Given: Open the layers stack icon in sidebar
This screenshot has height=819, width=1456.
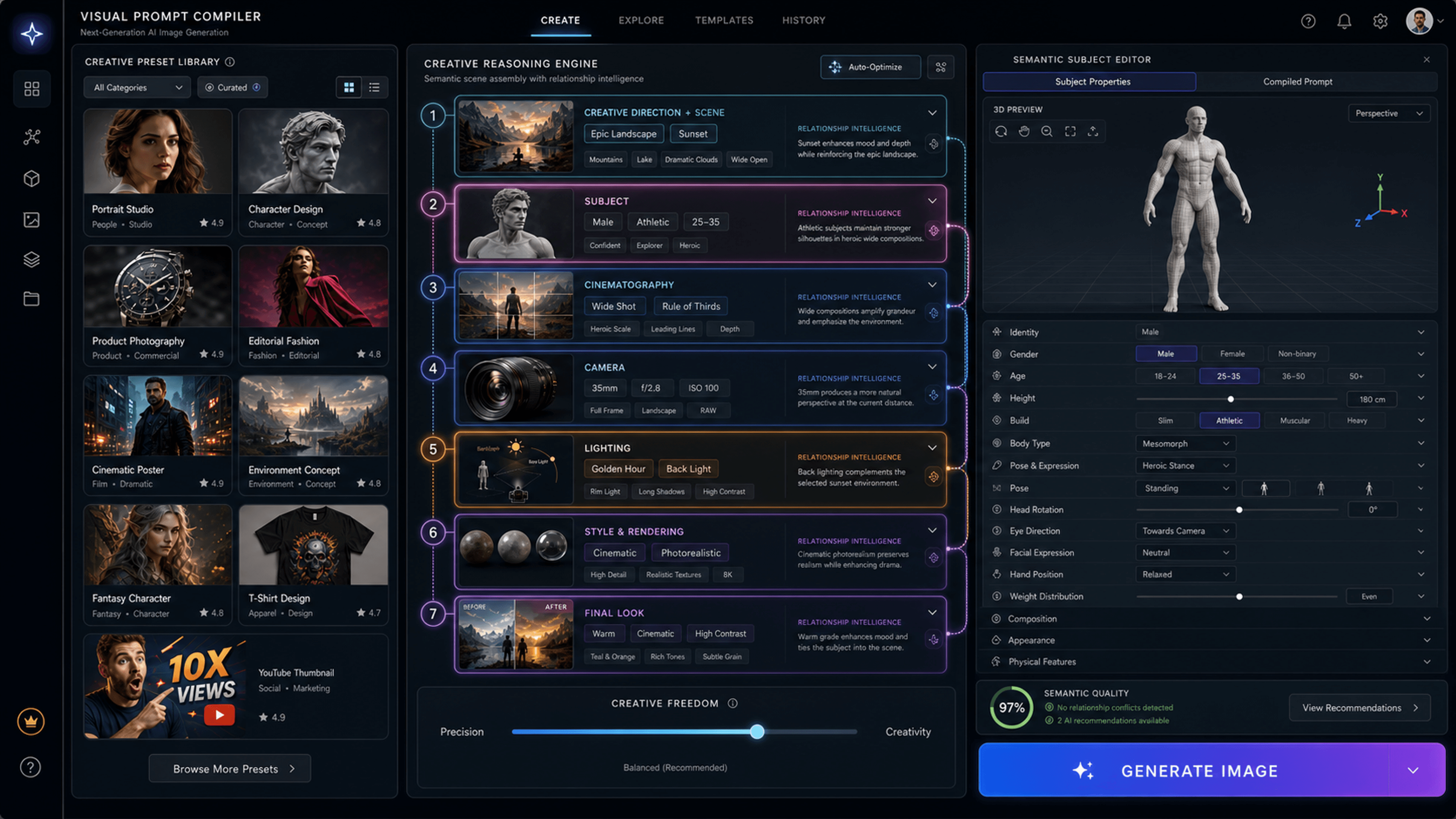Looking at the screenshot, I should [x=31, y=259].
